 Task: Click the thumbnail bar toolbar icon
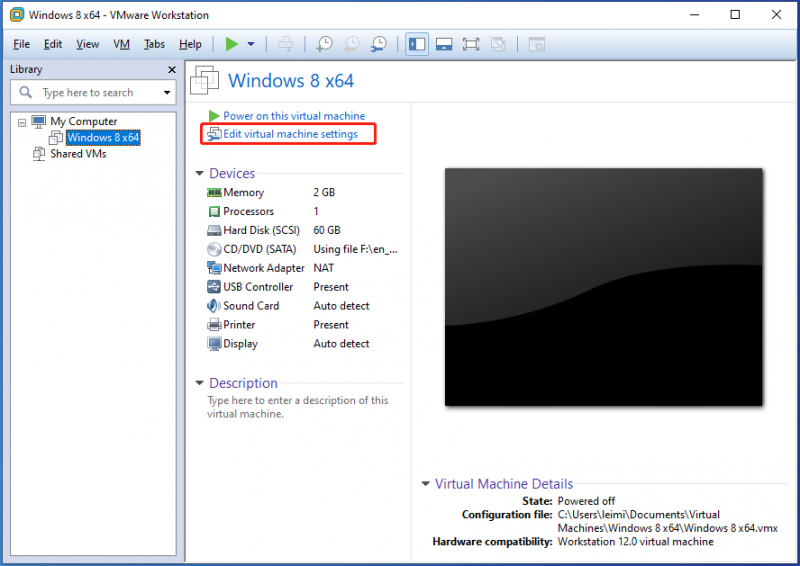[x=444, y=44]
